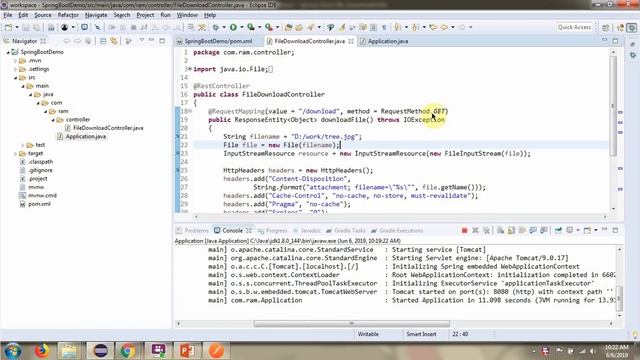Click the green Run button in the toolbar

[233, 27]
